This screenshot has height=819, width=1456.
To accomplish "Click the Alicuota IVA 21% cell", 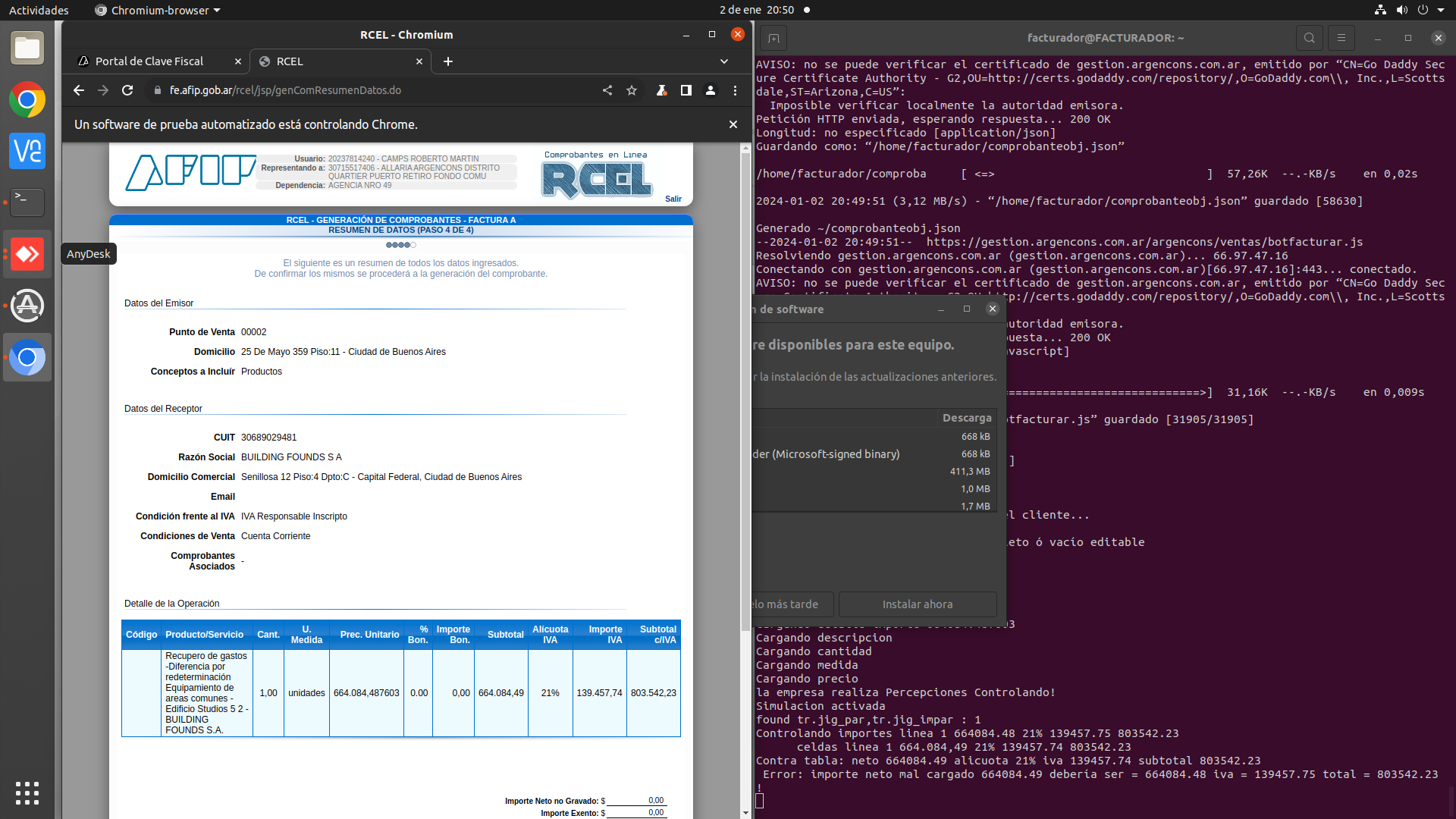I will tap(550, 693).
